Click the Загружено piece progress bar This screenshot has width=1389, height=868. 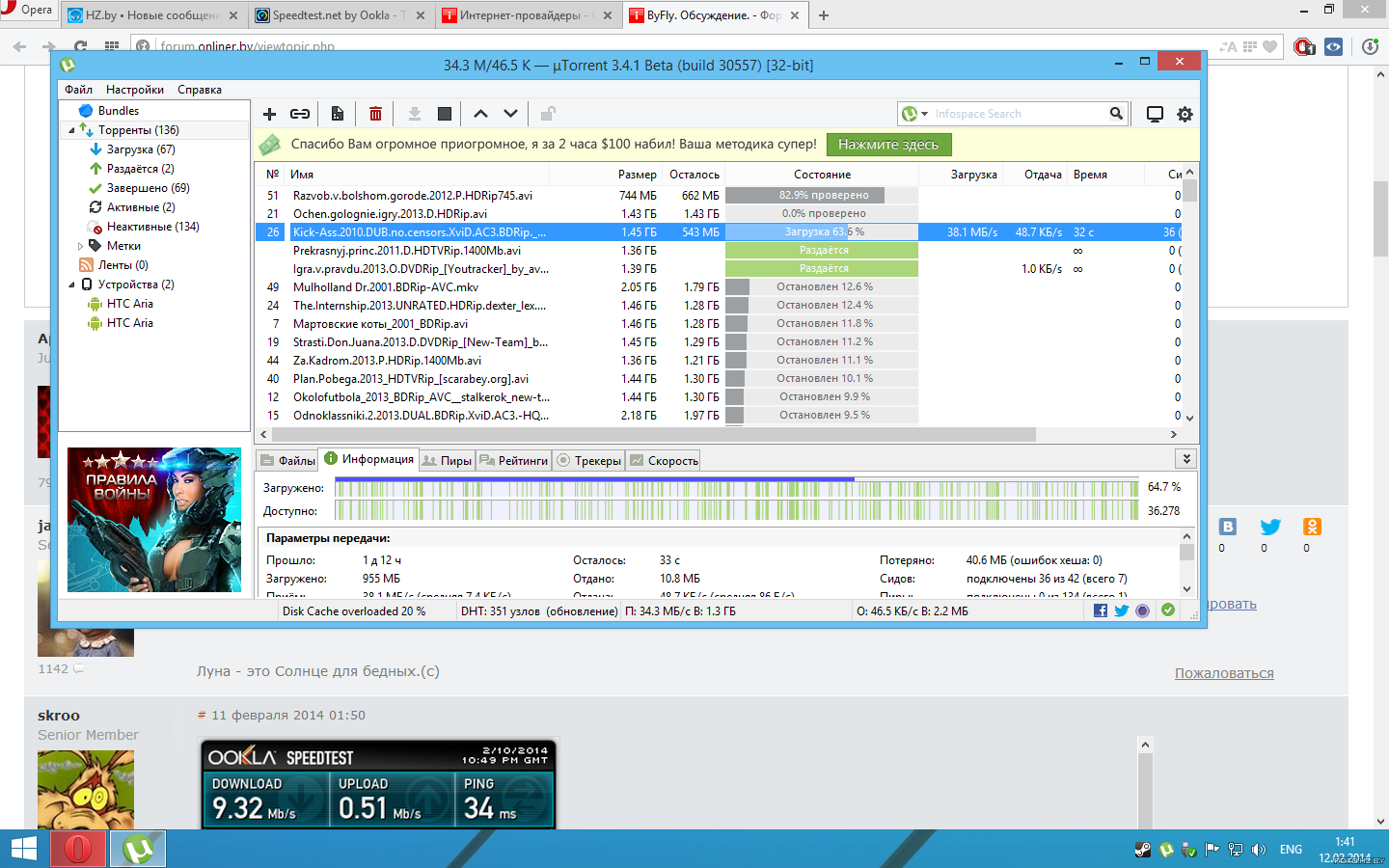point(737,488)
